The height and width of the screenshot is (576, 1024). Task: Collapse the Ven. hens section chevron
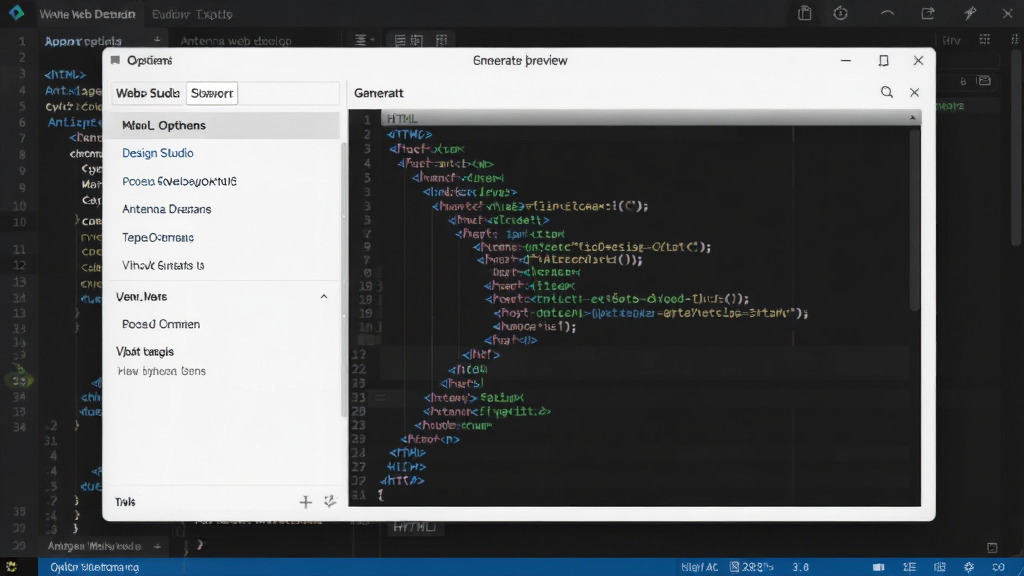324,296
